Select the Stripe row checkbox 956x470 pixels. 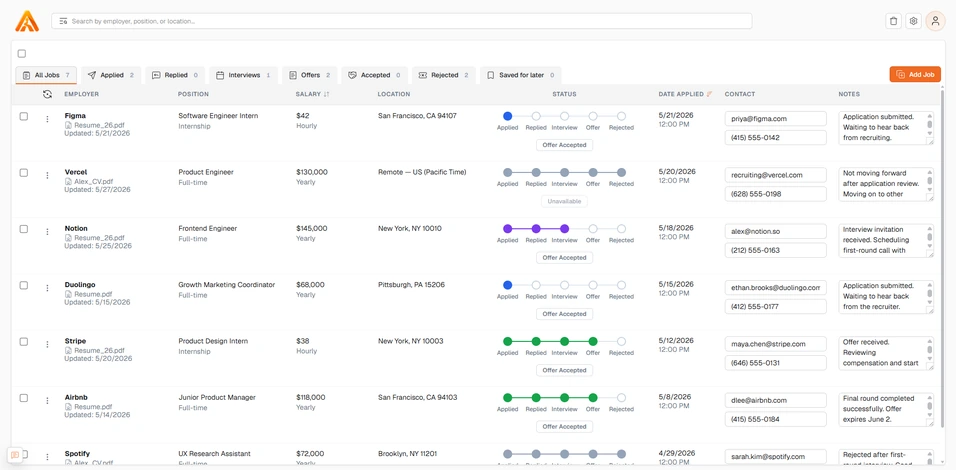(24, 341)
